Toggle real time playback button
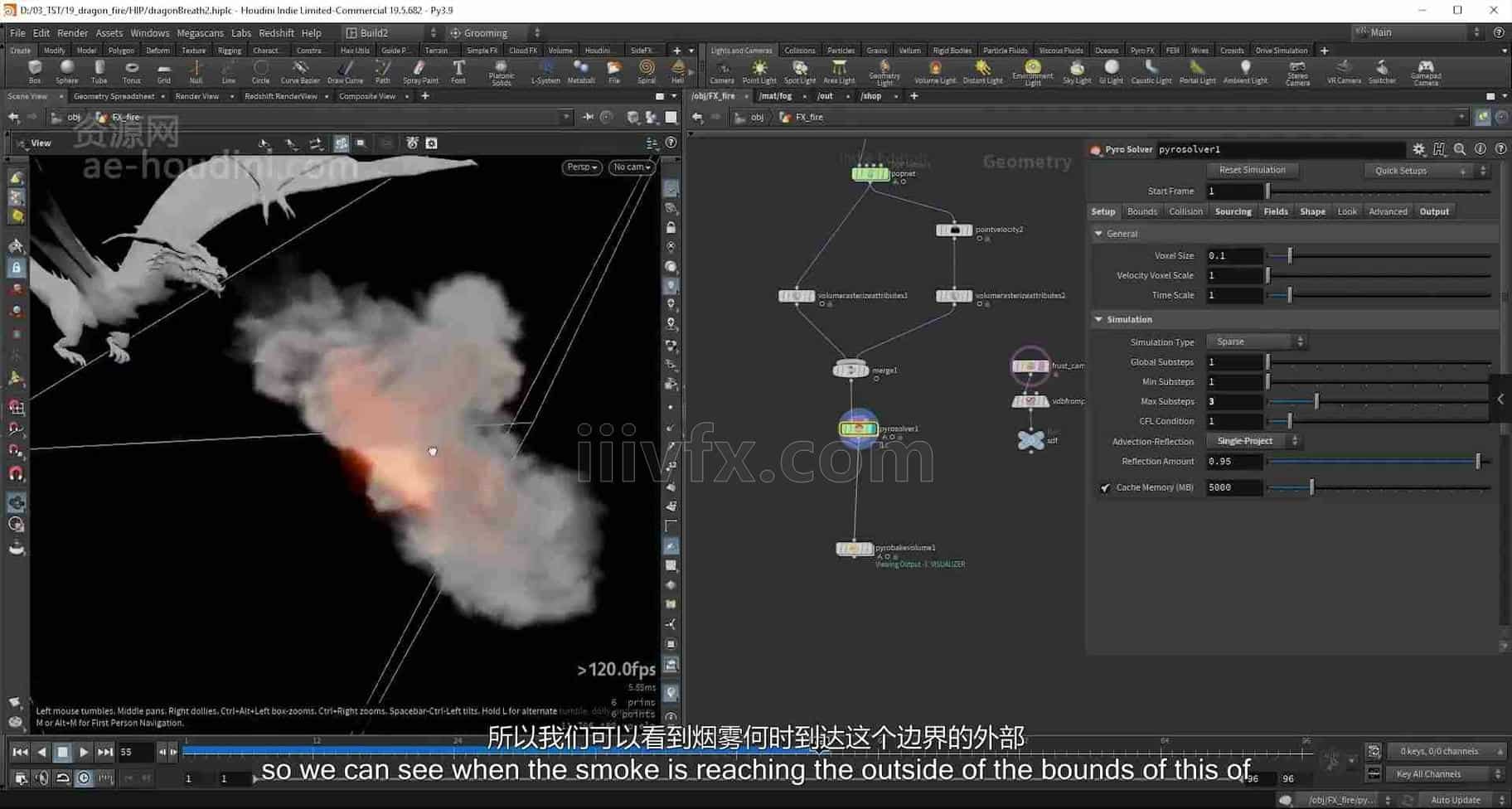 [x=84, y=778]
